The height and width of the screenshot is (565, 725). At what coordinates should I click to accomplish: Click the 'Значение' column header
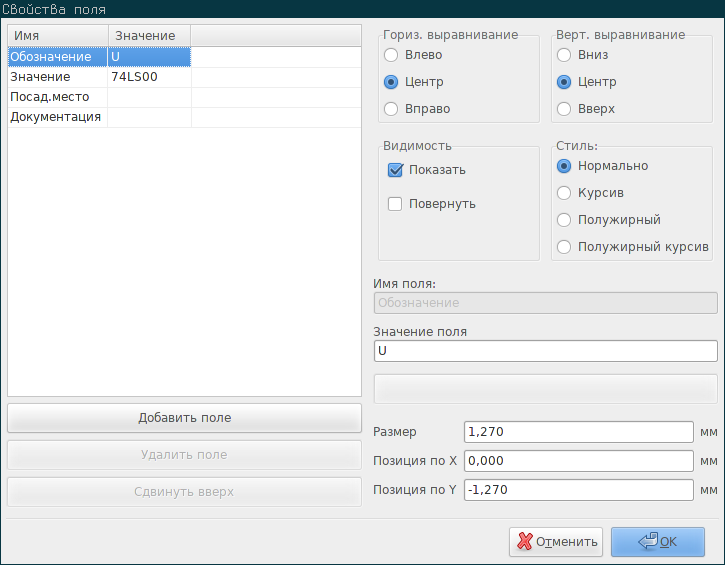click(x=149, y=36)
